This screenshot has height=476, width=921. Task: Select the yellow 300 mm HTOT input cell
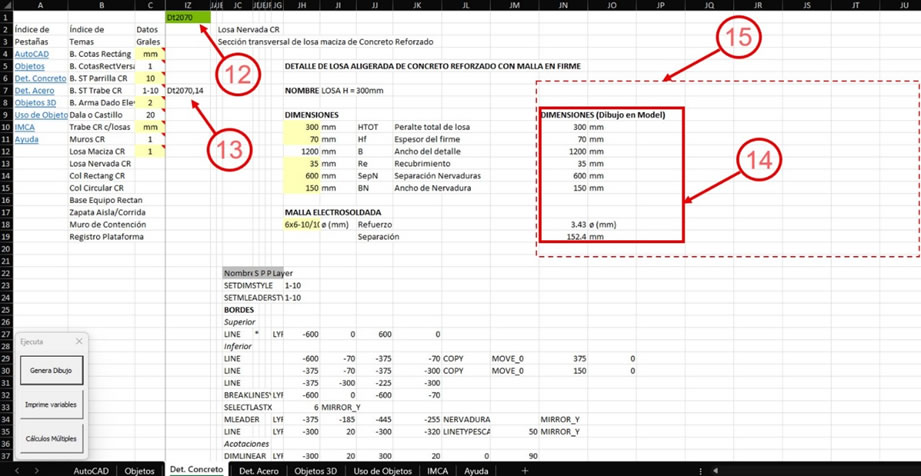pos(301,128)
